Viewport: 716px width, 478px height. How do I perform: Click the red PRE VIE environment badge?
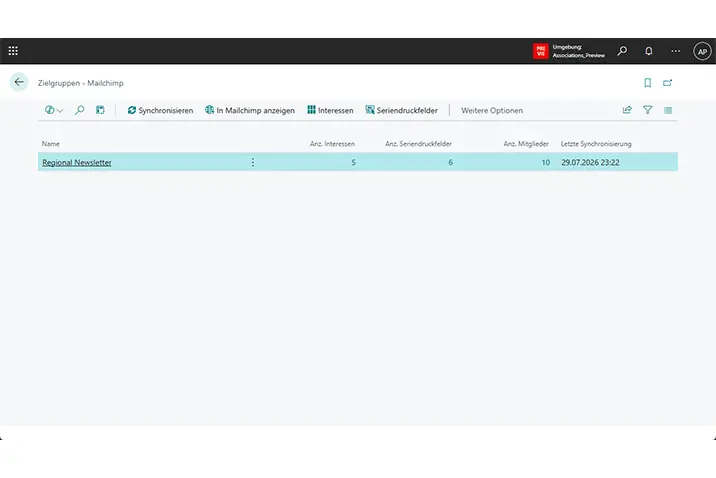coord(541,51)
